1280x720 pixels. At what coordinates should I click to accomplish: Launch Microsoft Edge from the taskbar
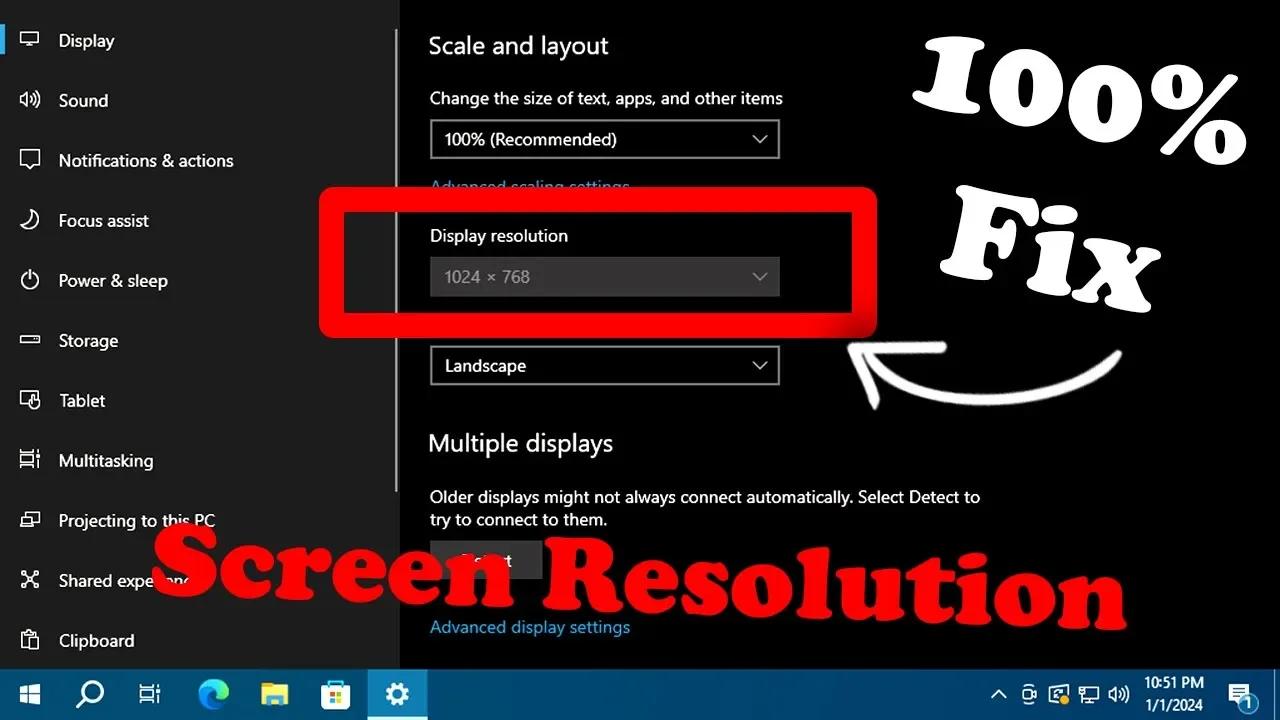(x=212, y=693)
